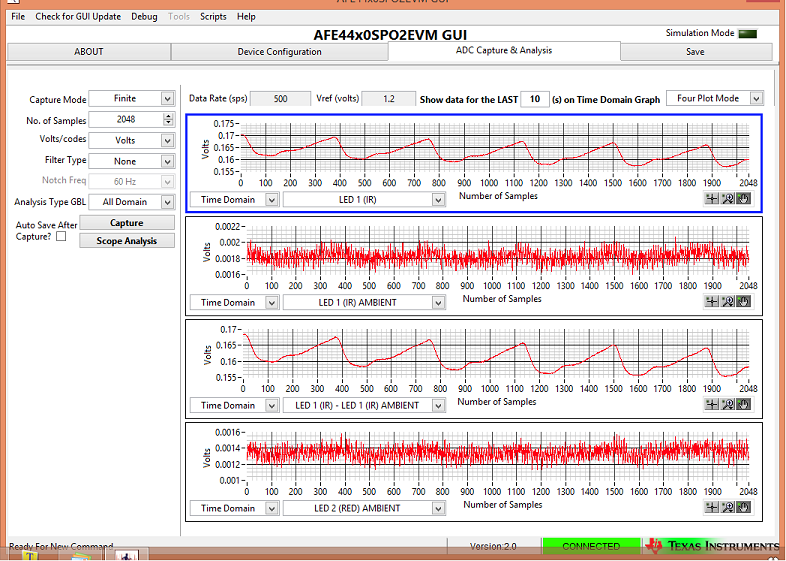This screenshot has height=561, width=786.
Task: Click the No. of Samples stepper arrows
Action: click(x=168, y=119)
